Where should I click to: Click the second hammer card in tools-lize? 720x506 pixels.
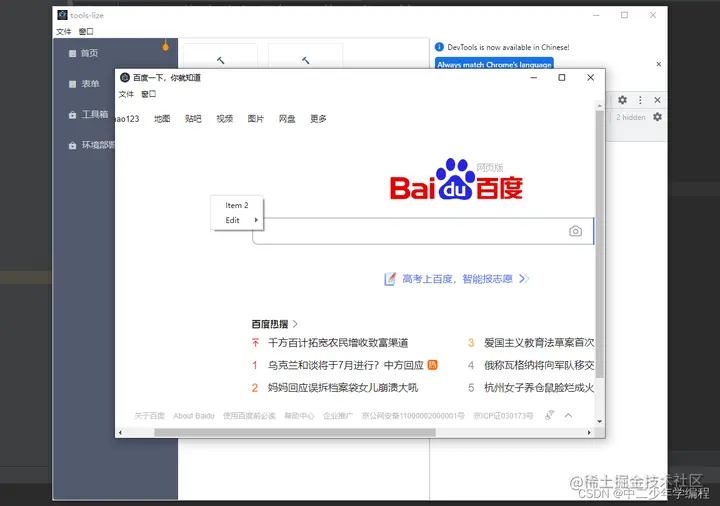(x=305, y=56)
